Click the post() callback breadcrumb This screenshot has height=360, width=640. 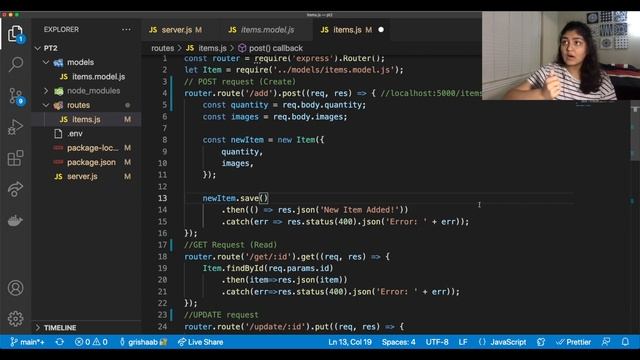tap(271, 48)
